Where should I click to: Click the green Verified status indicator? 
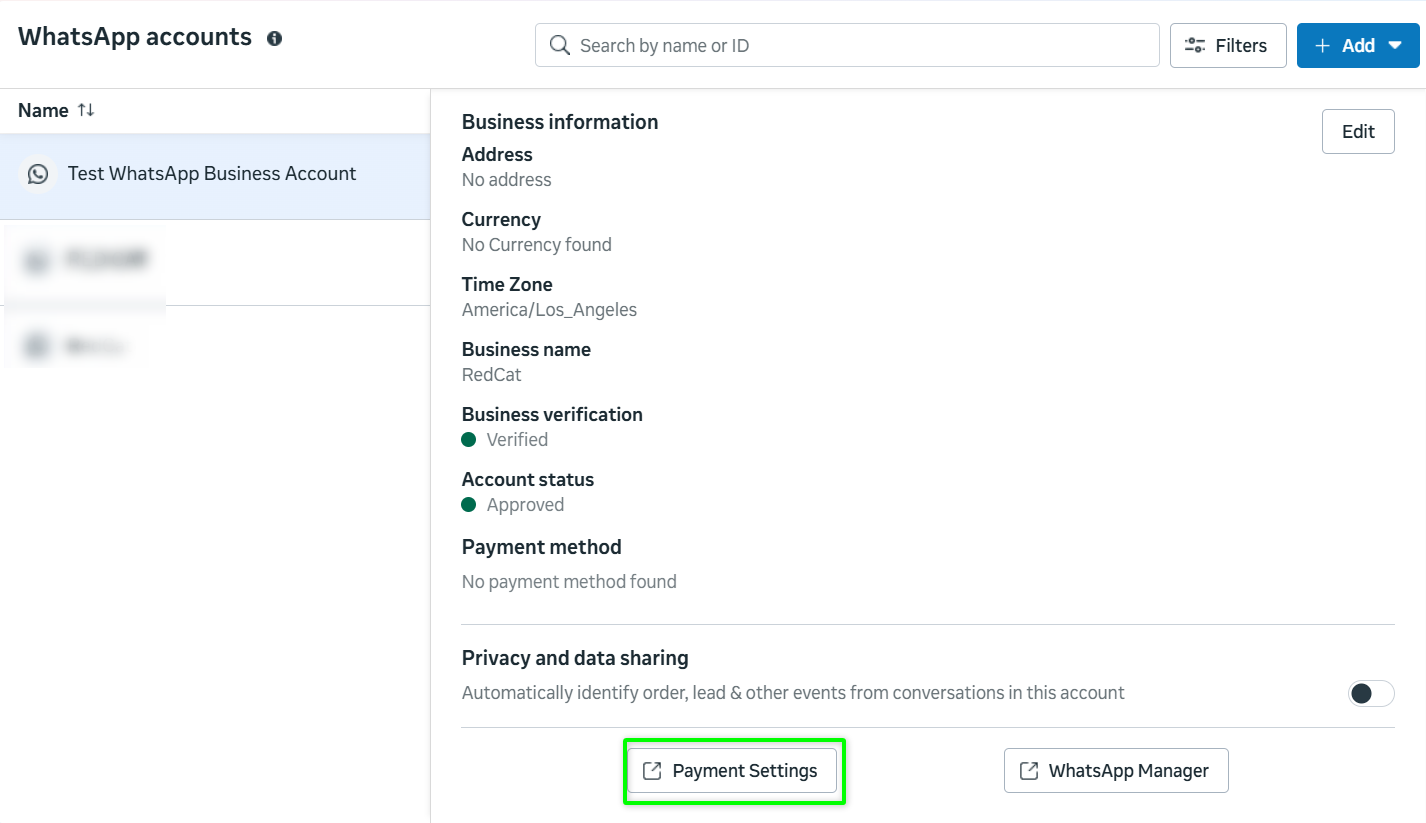[468, 440]
